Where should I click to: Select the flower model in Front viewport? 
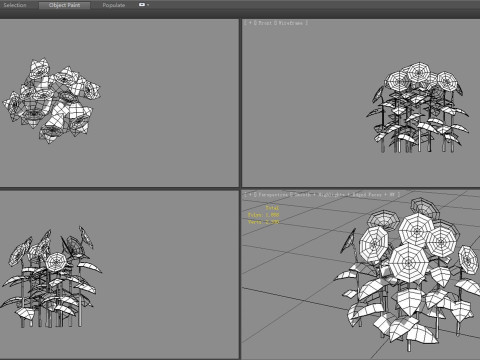(418, 107)
